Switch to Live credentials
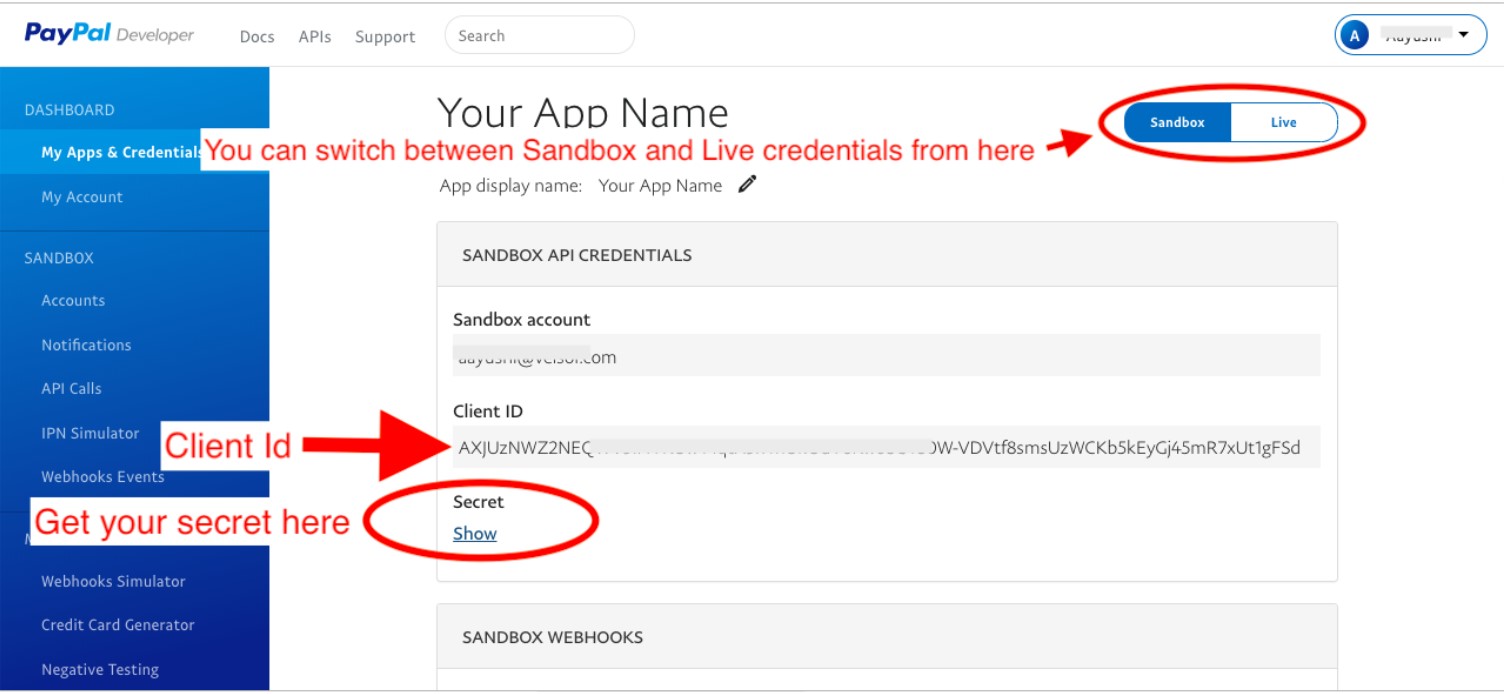This screenshot has height=694, width=1507. pyautogui.click(x=1284, y=123)
